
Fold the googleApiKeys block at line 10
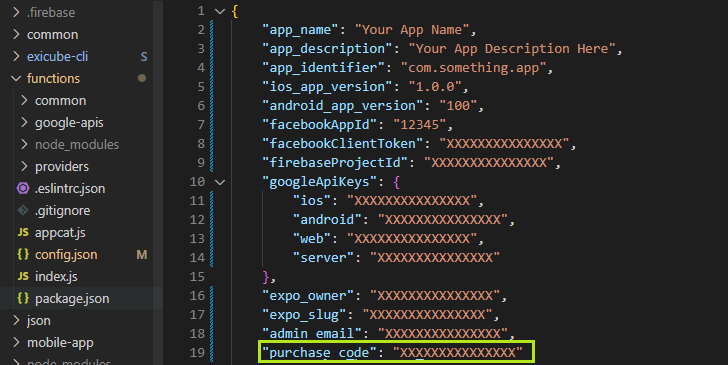pos(220,182)
